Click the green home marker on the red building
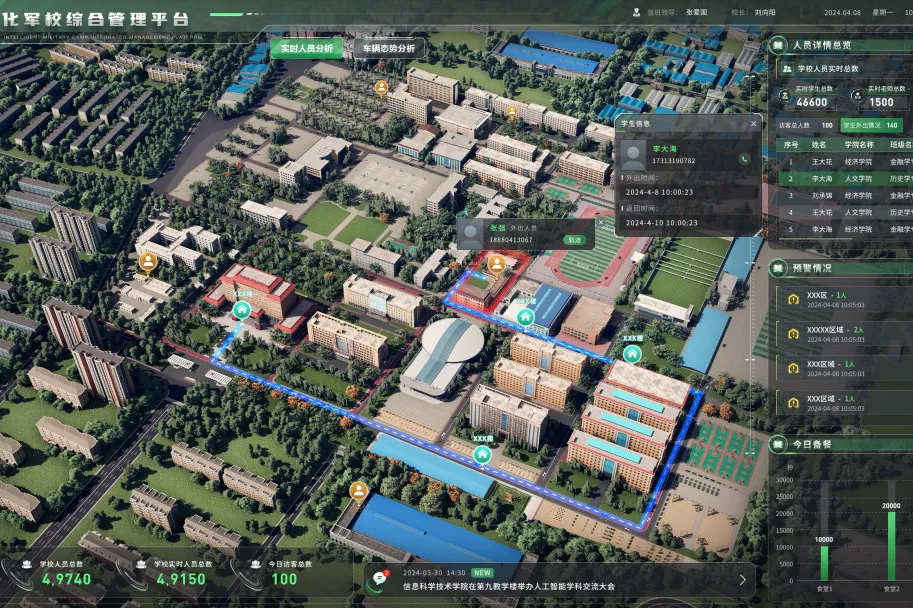913x608 pixels. coord(242,310)
